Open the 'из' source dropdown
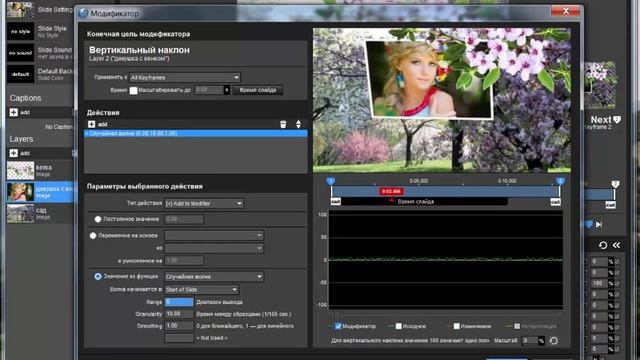Screen dimensions: 640x360 point(214,248)
